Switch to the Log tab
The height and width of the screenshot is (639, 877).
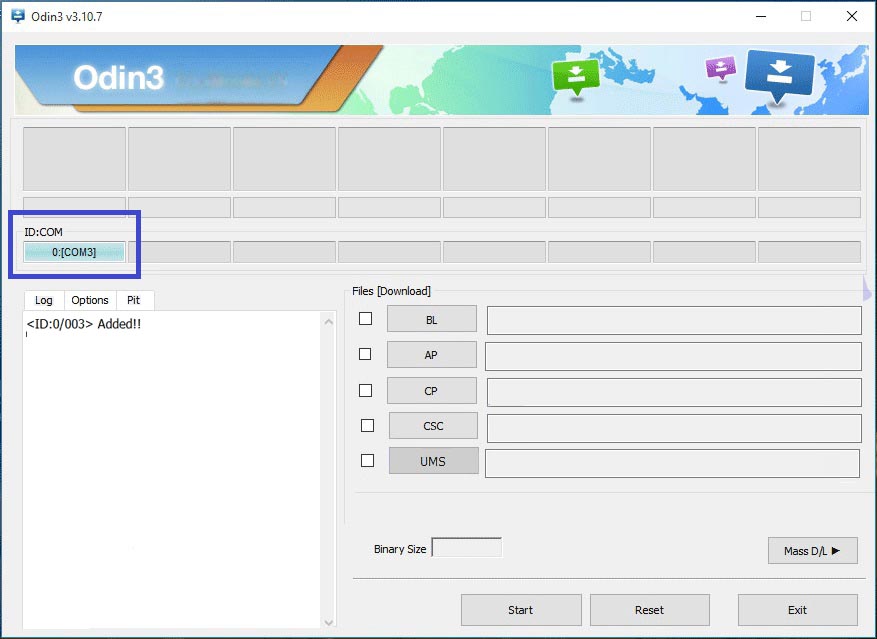(44, 300)
